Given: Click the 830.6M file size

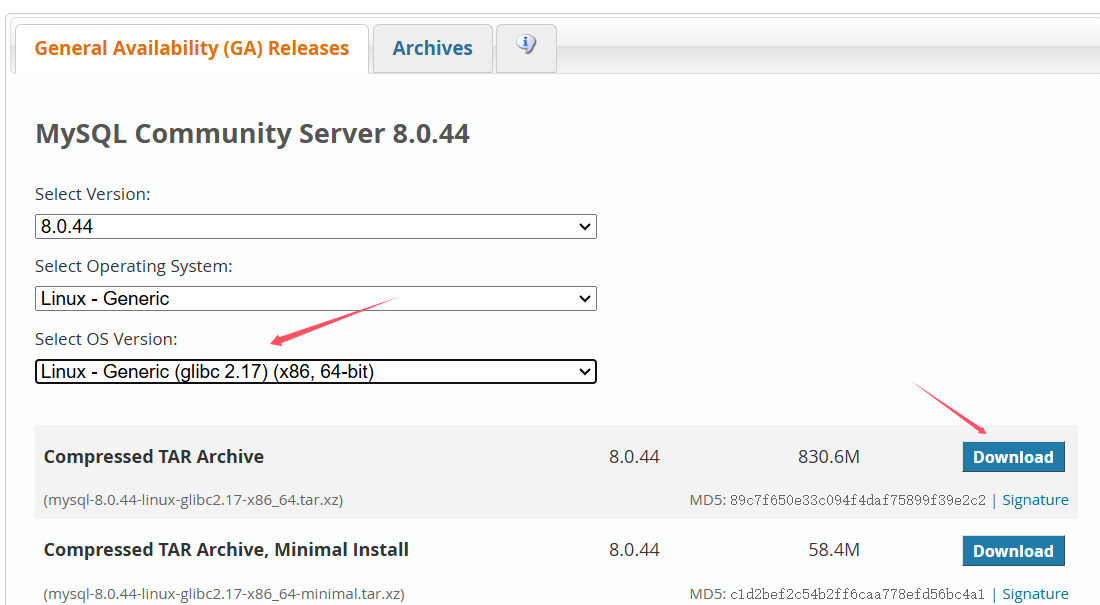Looking at the screenshot, I should pyautogui.click(x=829, y=457).
